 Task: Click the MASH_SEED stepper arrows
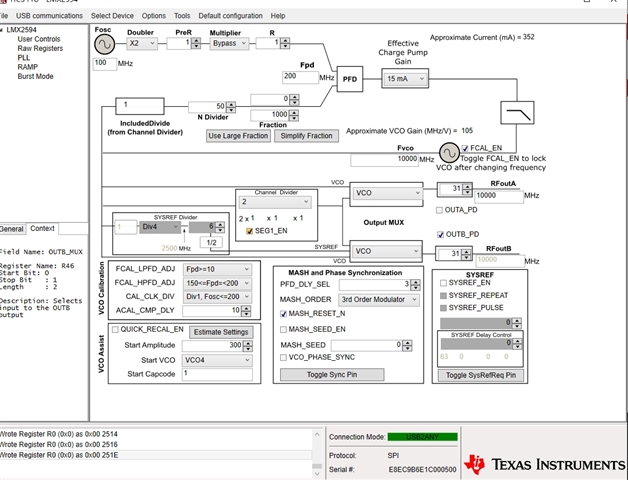click(407, 345)
